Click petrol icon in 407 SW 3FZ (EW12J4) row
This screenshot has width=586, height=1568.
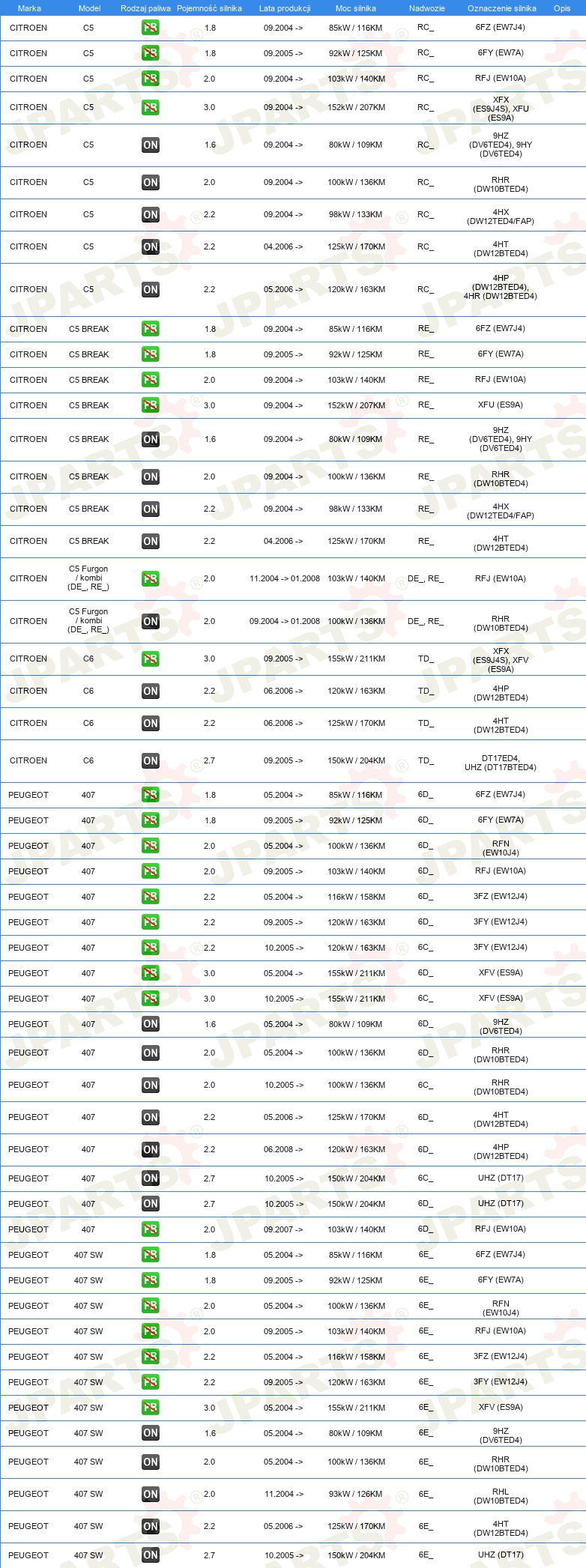point(151,1357)
